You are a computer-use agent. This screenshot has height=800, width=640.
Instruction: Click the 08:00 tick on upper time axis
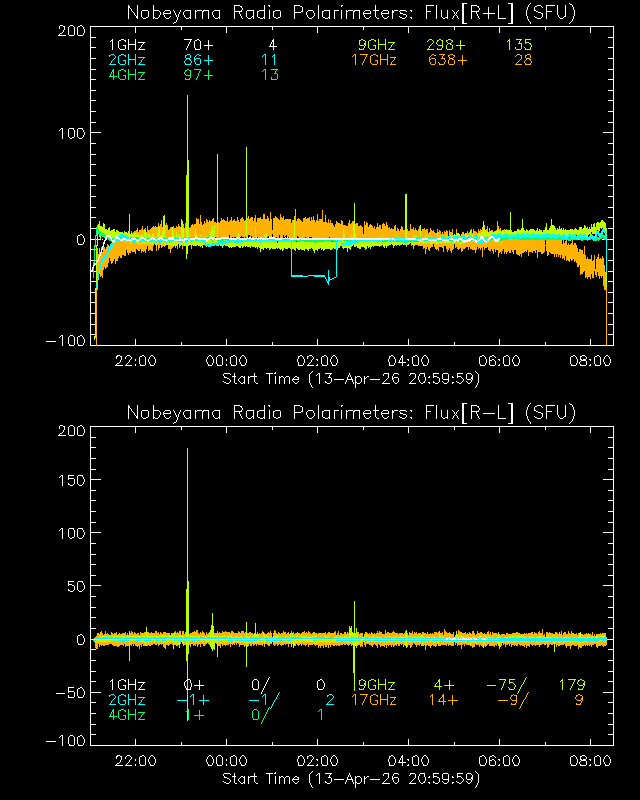point(591,361)
